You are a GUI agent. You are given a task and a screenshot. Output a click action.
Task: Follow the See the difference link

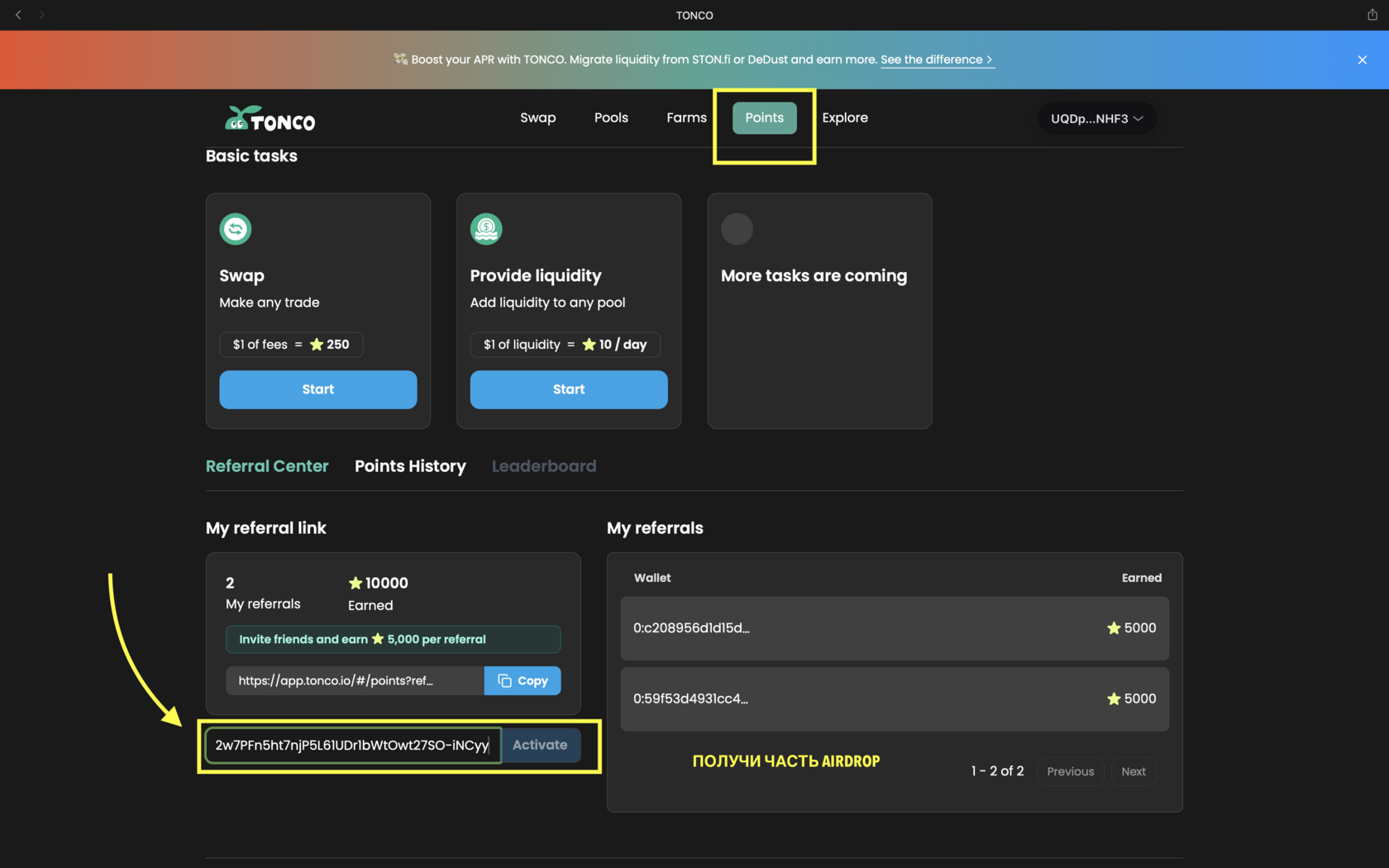937,60
